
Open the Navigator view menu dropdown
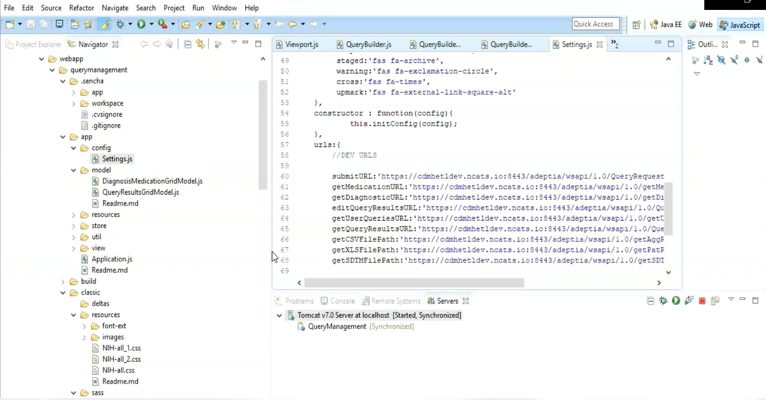coord(234,43)
